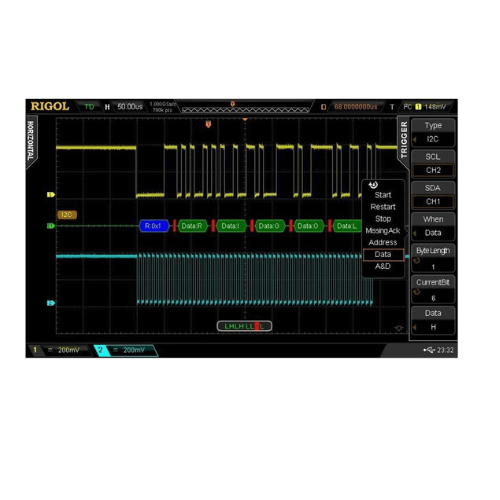Open the When condition menu
The image size is (500, 500).
[433, 226]
